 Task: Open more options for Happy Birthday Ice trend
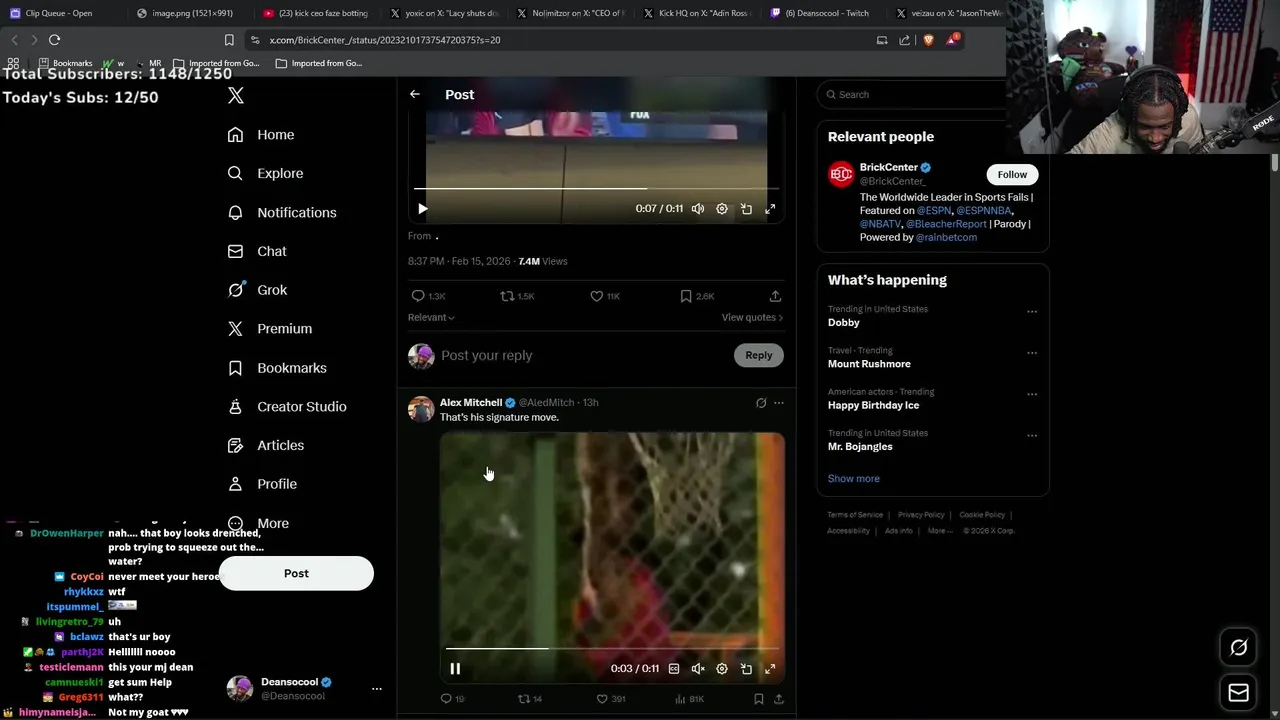(x=1032, y=394)
